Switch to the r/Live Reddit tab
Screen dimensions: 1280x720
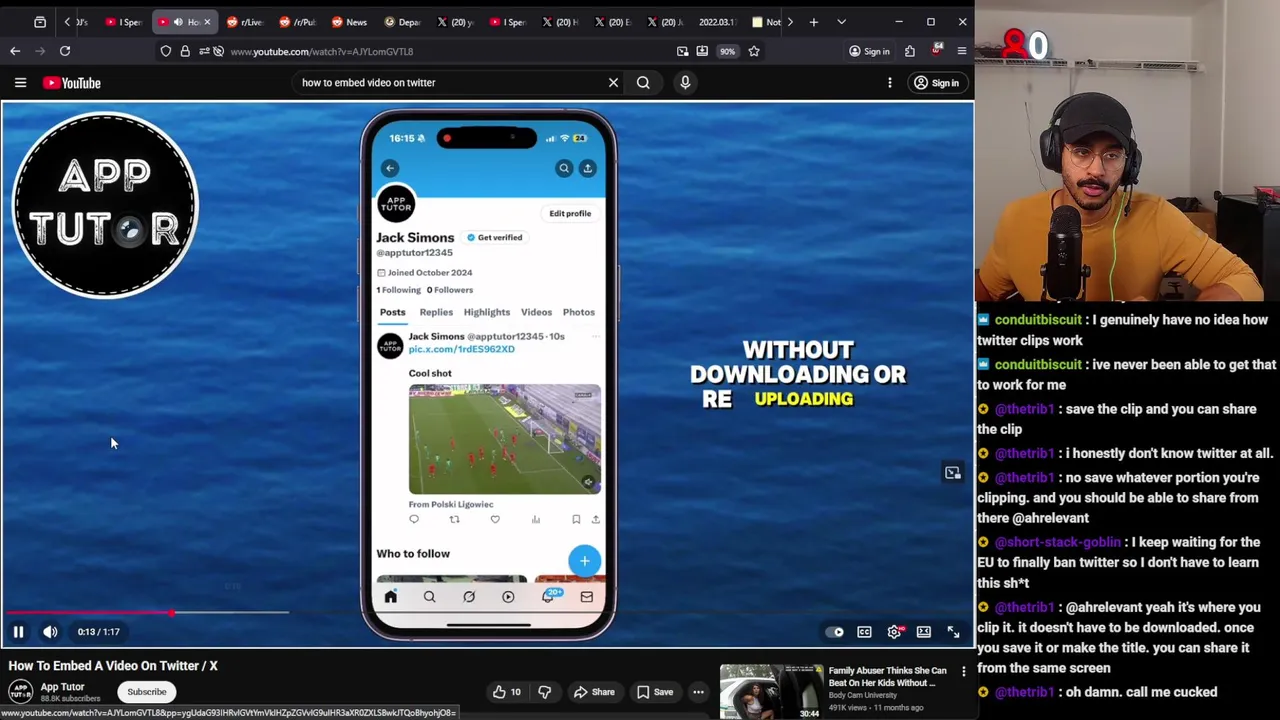pyautogui.click(x=244, y=22)
